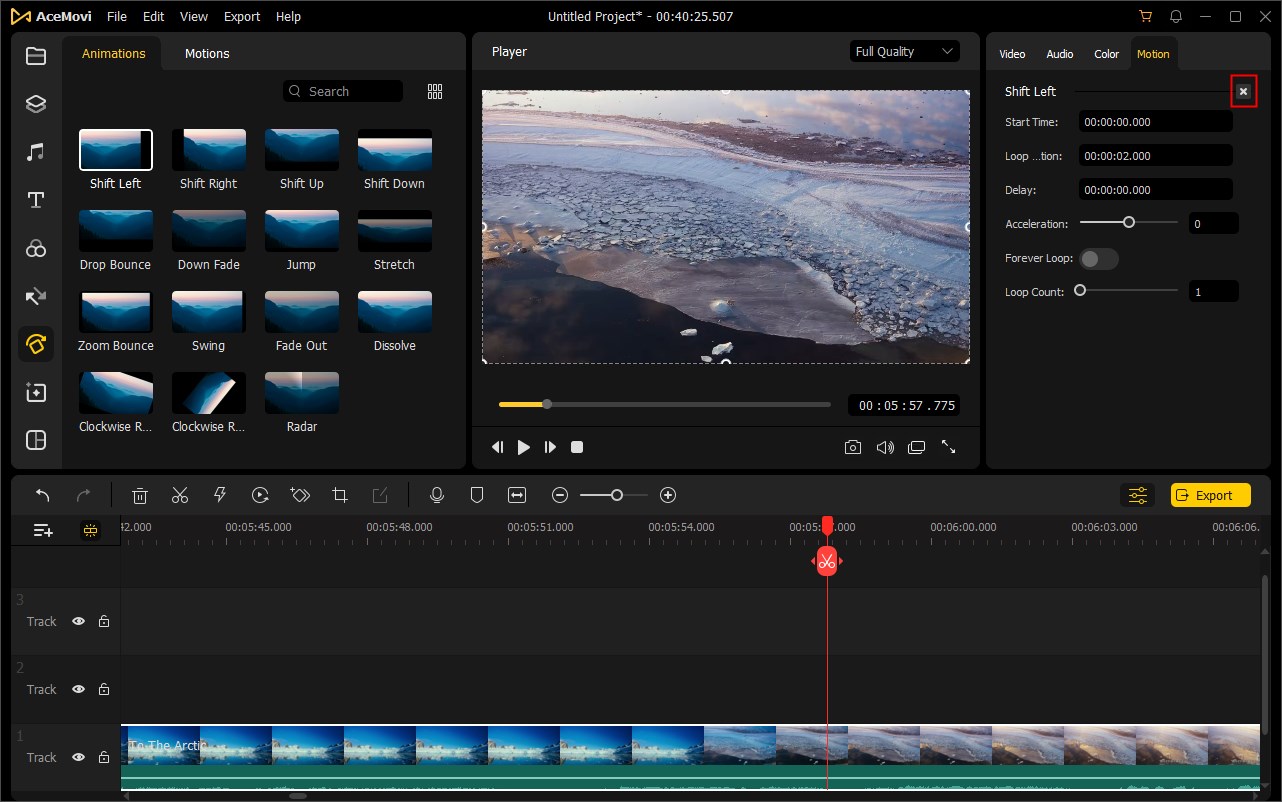This screenshot has height=802, width=1282.
Task: Open the shopping cart icon
Action: (x=1146, y=17)
